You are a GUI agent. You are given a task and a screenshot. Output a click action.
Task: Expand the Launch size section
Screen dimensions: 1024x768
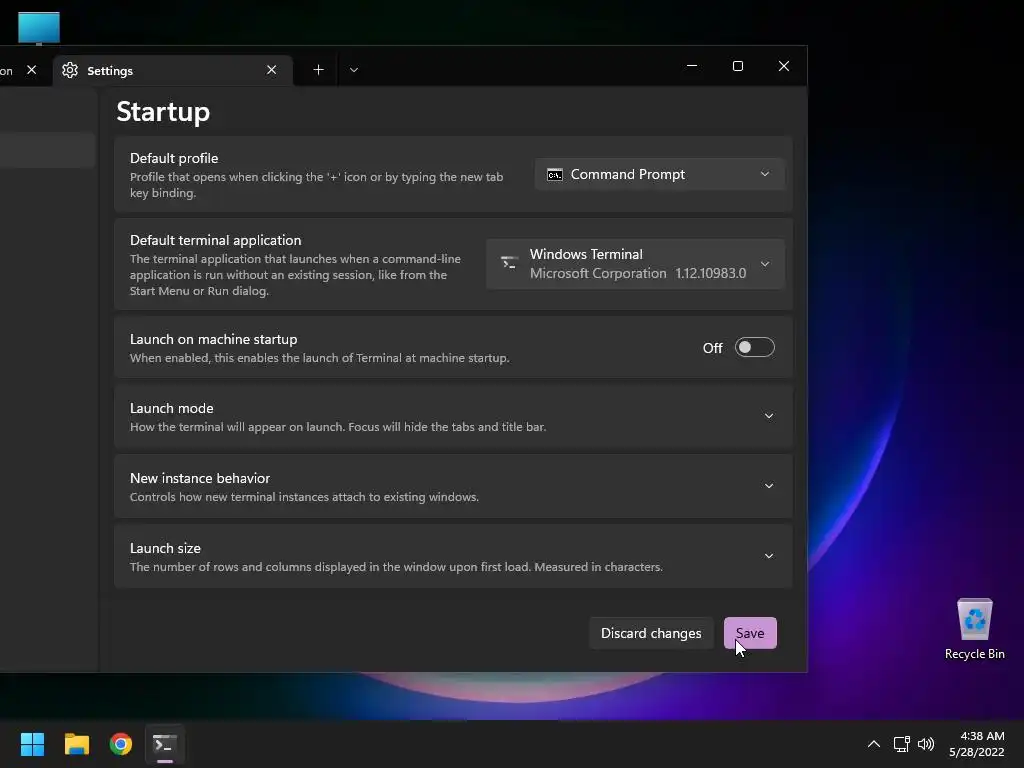[x=453, y=556]
